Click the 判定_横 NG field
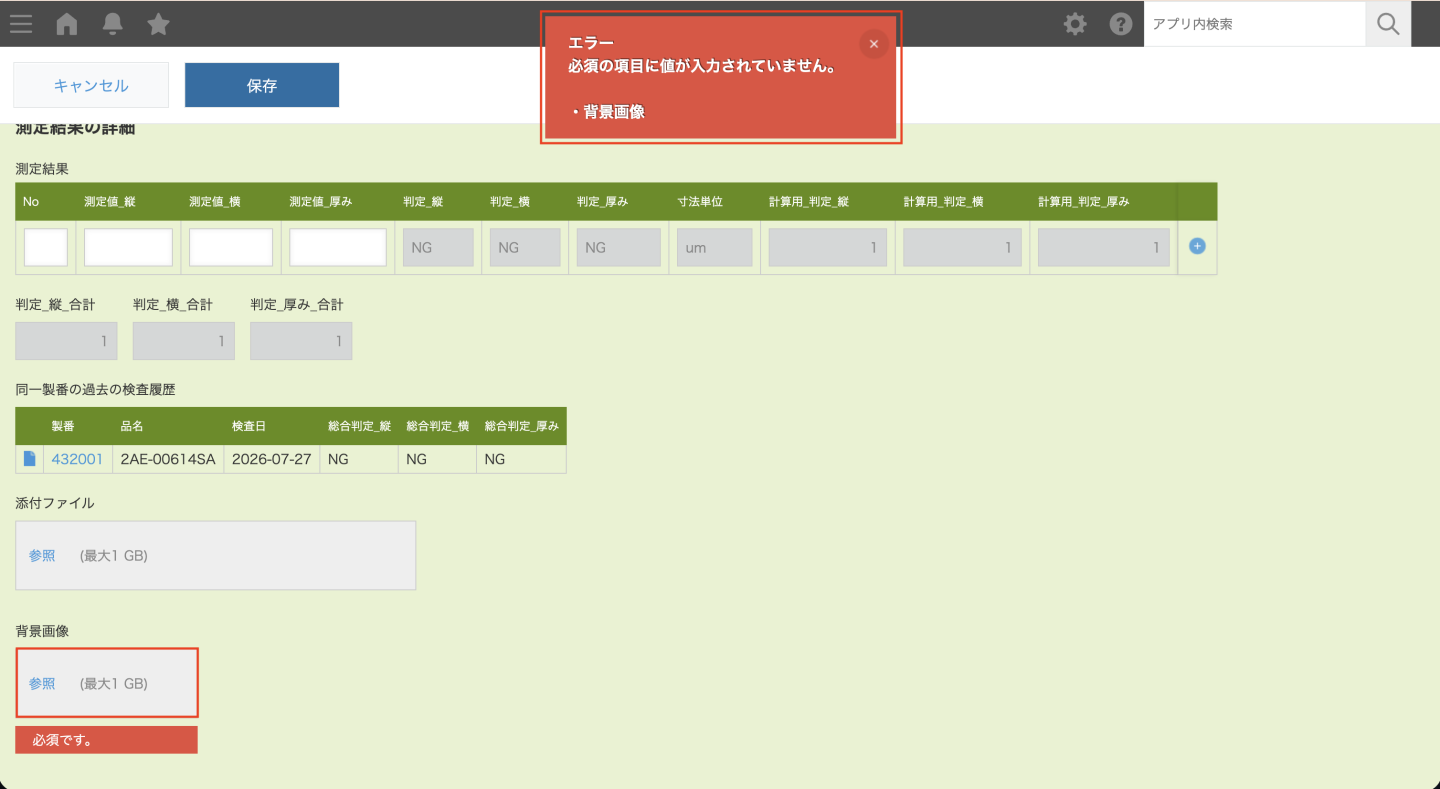The width and height of the screenshot is (1440, 789). coord(525,247)
